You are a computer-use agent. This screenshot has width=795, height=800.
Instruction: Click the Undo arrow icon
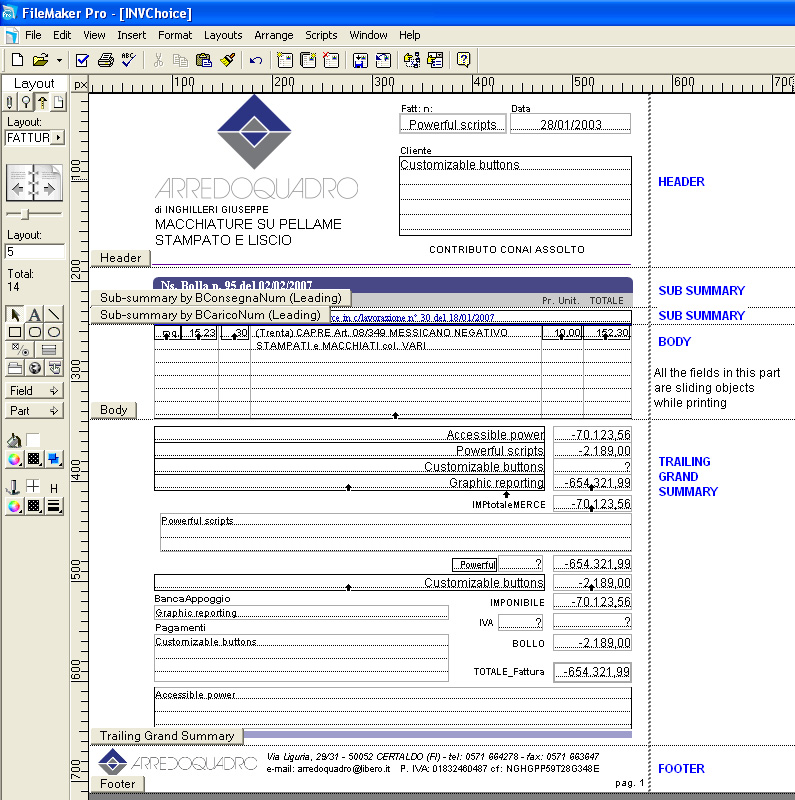point(256,60)
